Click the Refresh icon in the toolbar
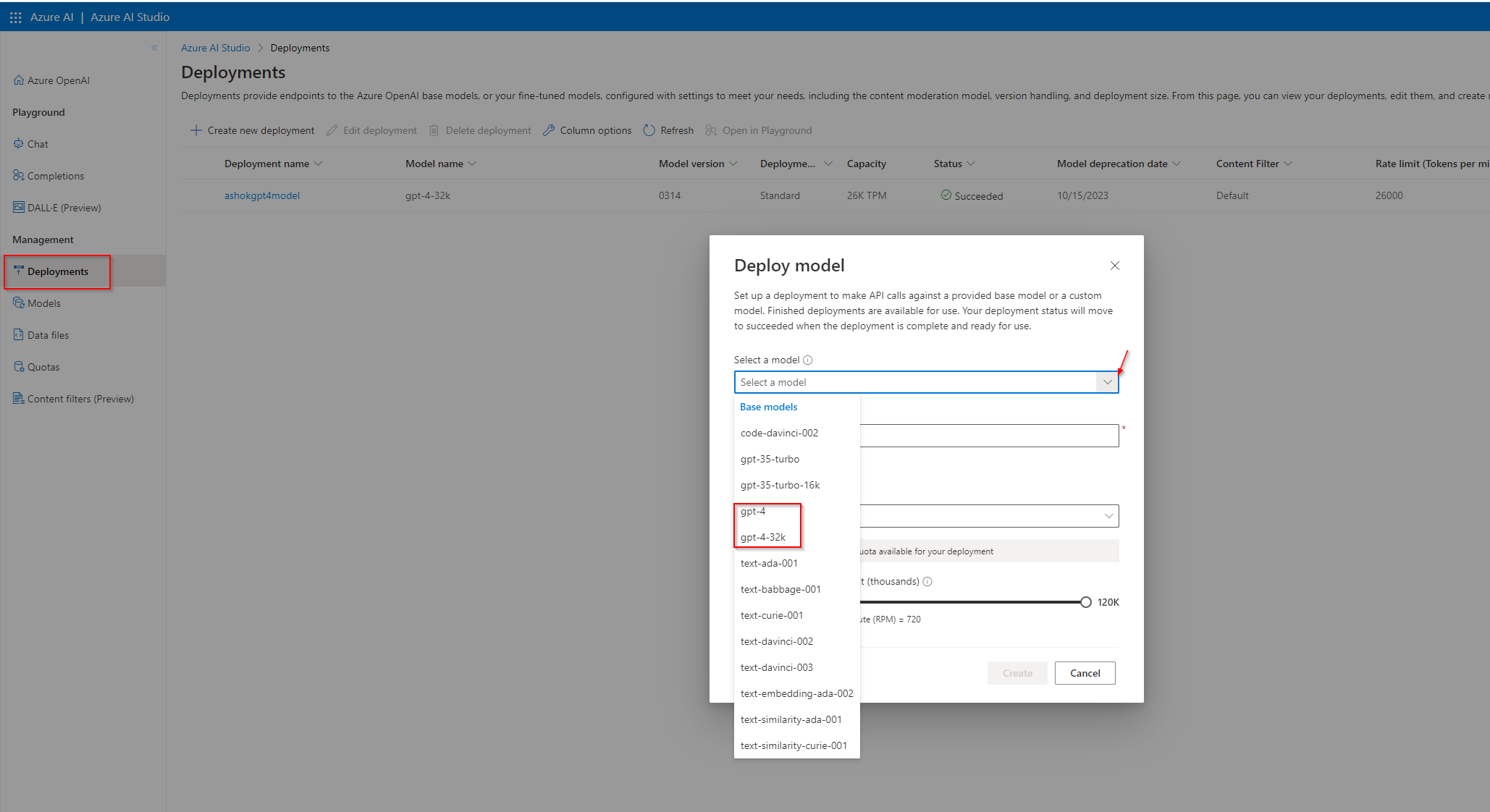1490x812 pixels. click(649, 130)
